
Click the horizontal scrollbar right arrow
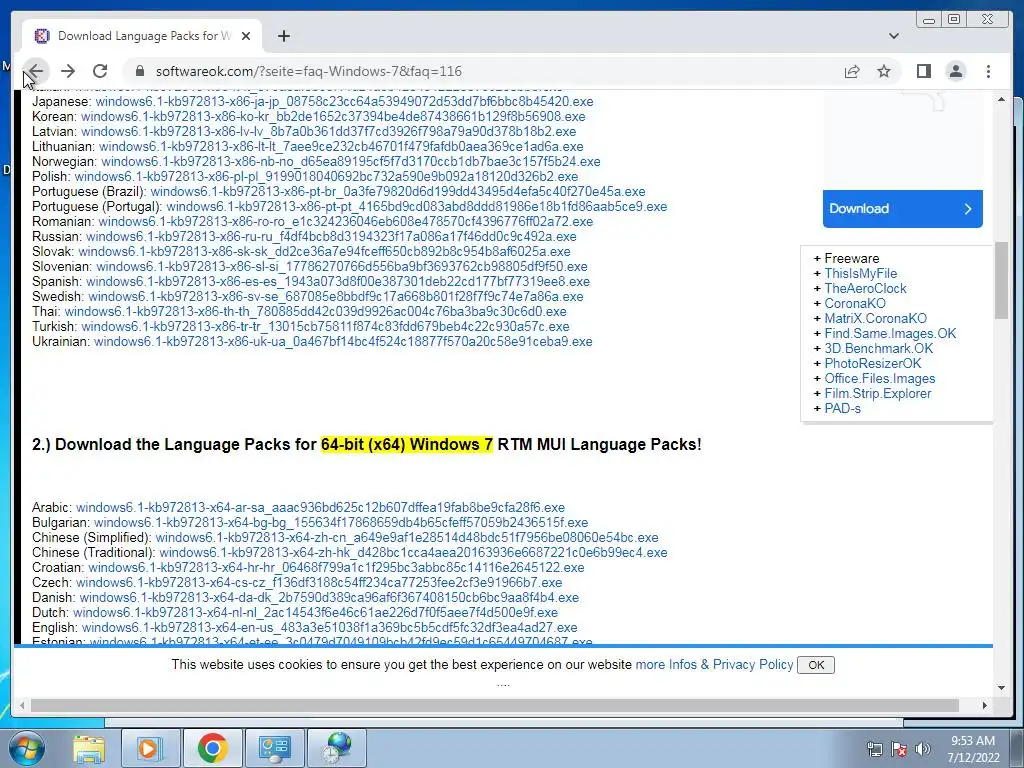click(985, 705)
